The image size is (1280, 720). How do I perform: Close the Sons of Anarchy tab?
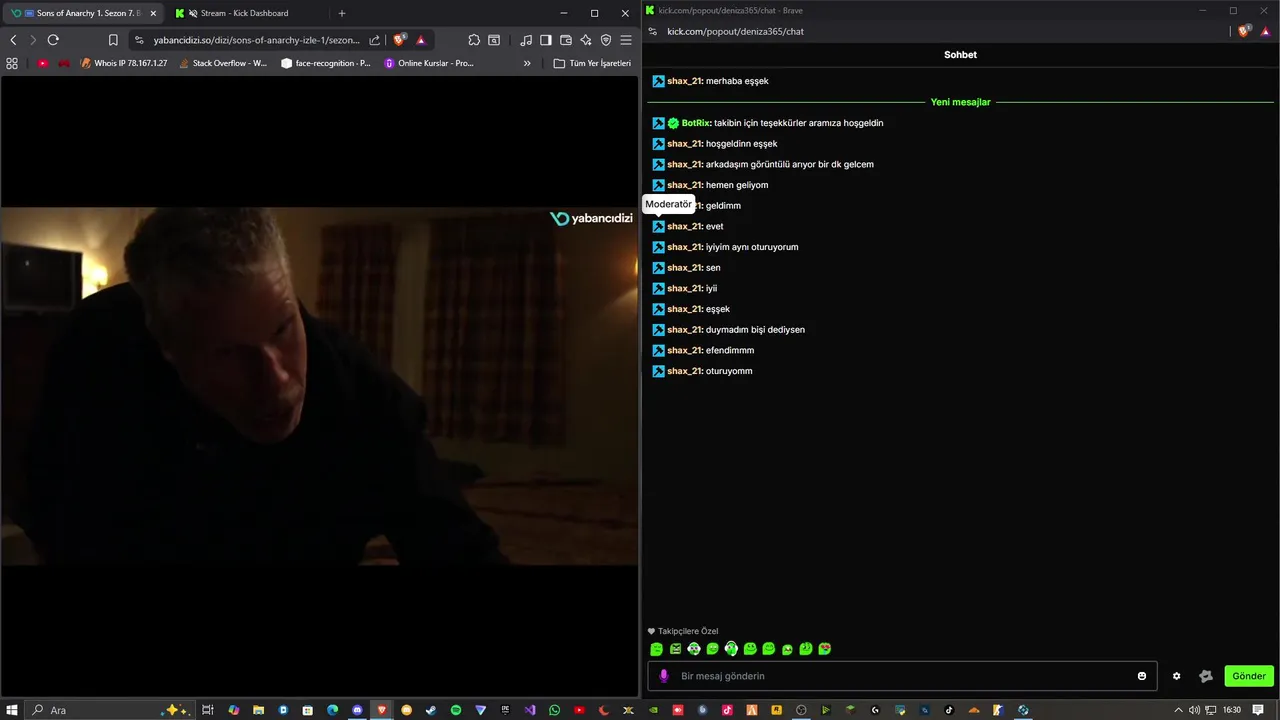click(153, 13)
